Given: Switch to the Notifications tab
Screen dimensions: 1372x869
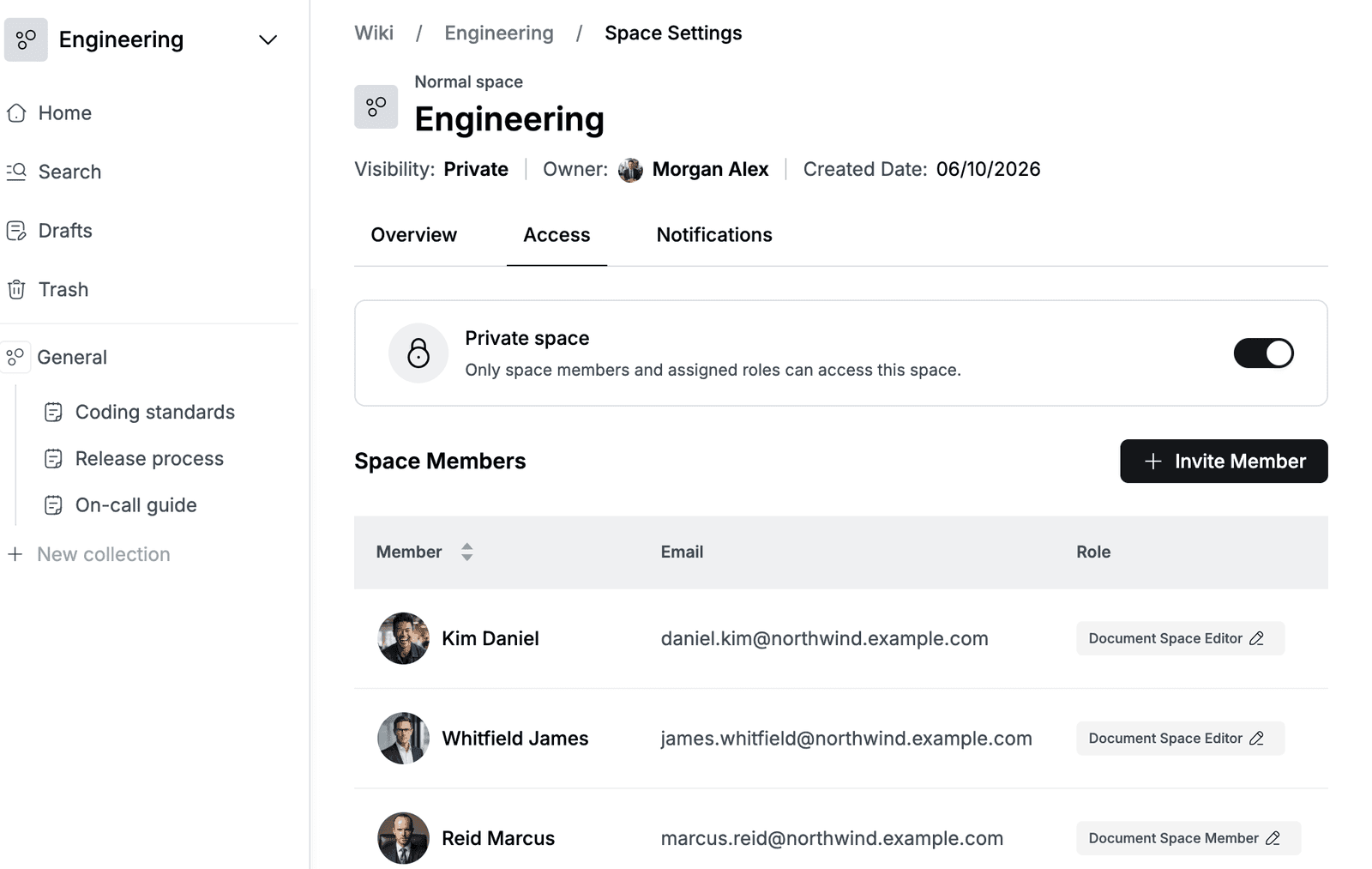Looking at the screenshot, I should pyautogui.click(x=714, y=235).
